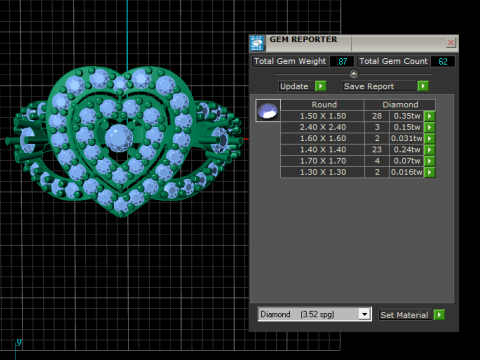The image size is (480, 360).
Task: Click the GEM REPORTER title bar
Action: 353,43
